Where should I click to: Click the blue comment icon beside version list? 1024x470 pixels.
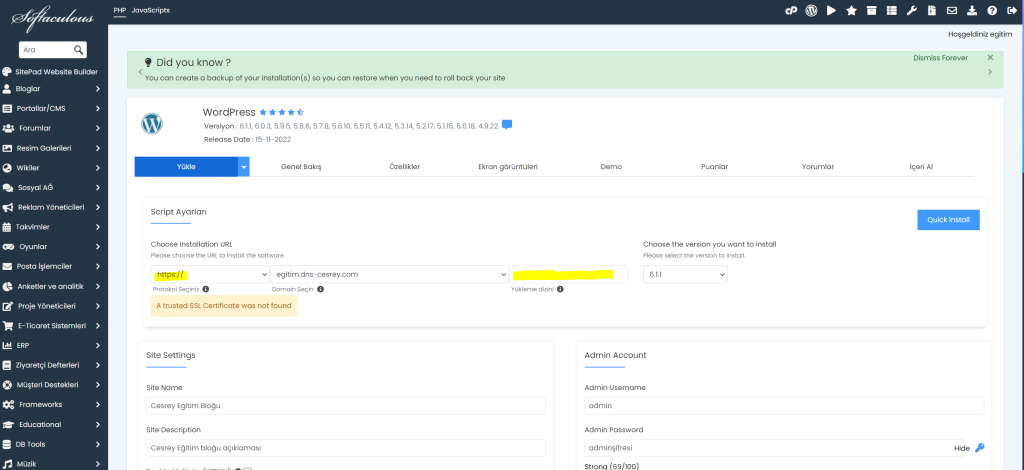507,125
